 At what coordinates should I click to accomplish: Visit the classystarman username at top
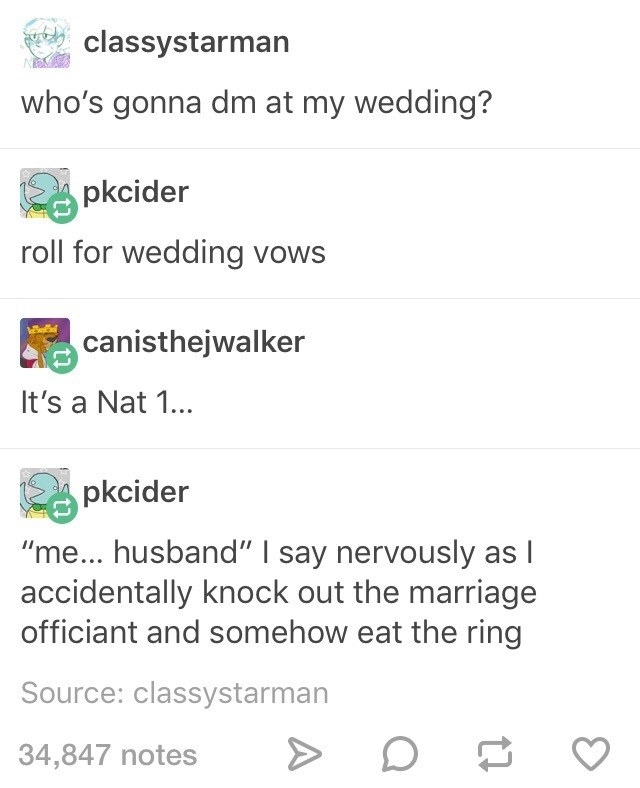pos(186,43)
